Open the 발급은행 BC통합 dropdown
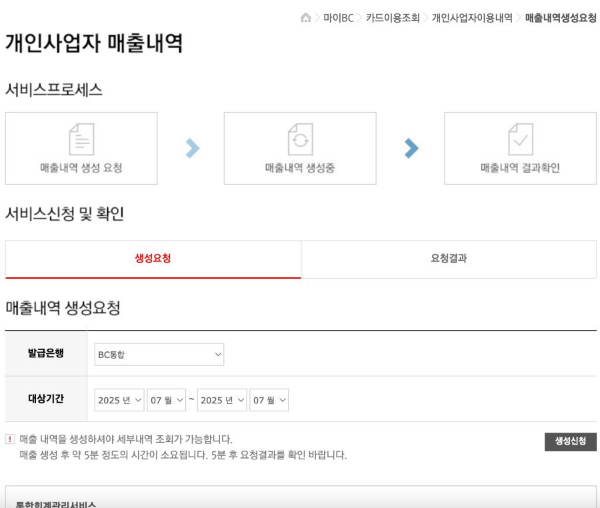 tap(159, 354)
